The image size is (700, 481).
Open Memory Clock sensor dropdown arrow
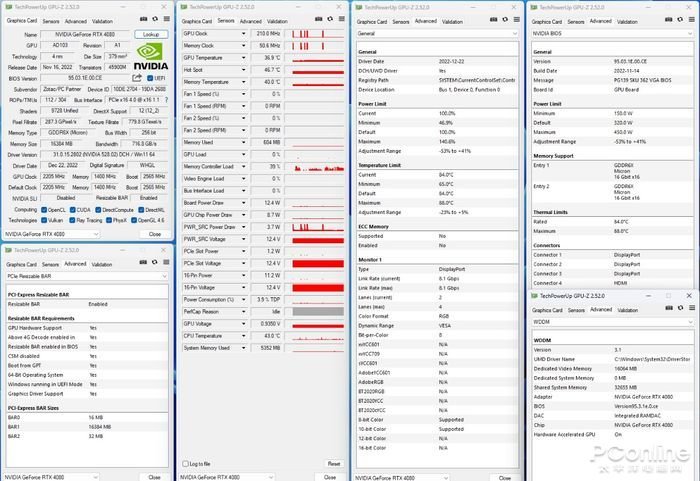click(x=244, y=46)
